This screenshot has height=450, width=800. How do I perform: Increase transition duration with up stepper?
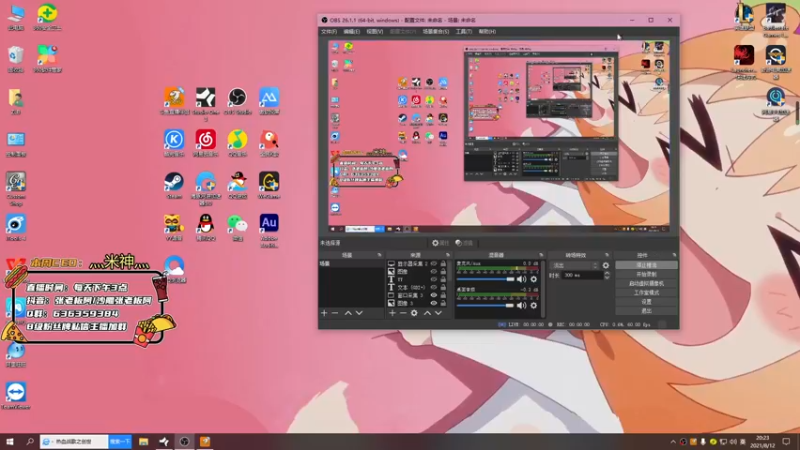(607, 273)
